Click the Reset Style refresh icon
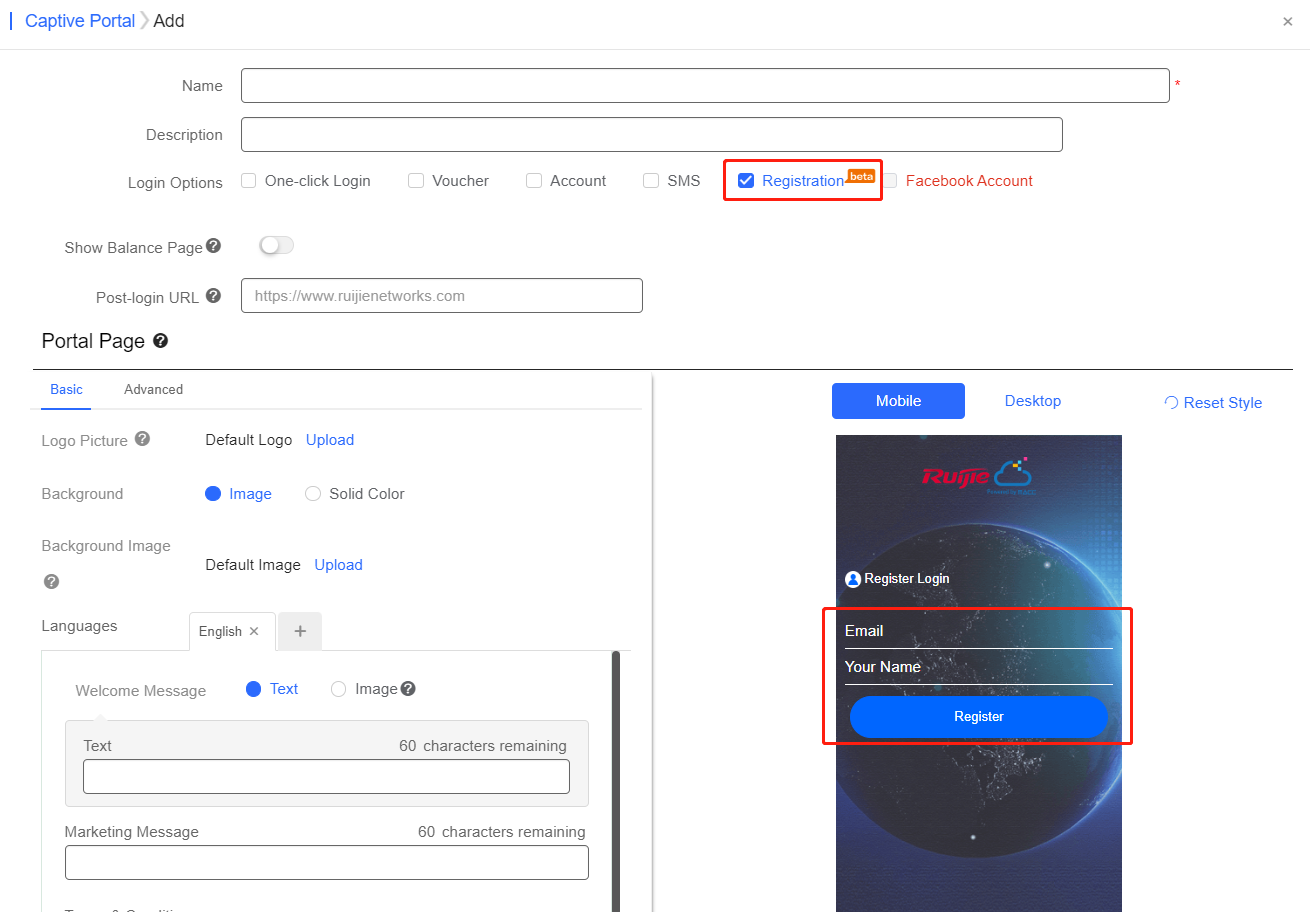This screenshot has height=912, width=1310. [1171, 403]
